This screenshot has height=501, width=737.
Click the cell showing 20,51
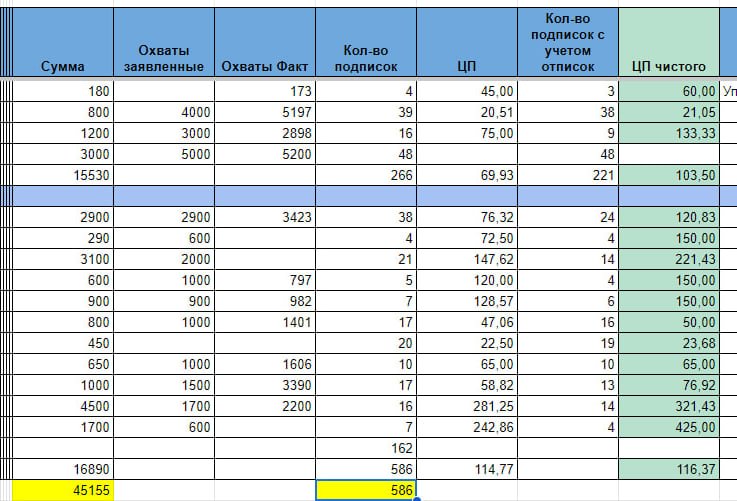[467, 112]
